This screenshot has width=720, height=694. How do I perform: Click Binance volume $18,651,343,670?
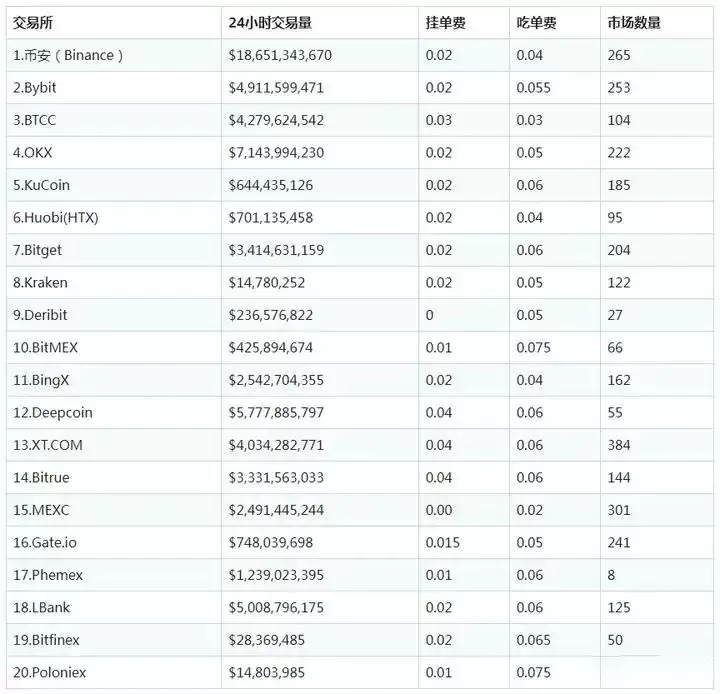point(280,55)
